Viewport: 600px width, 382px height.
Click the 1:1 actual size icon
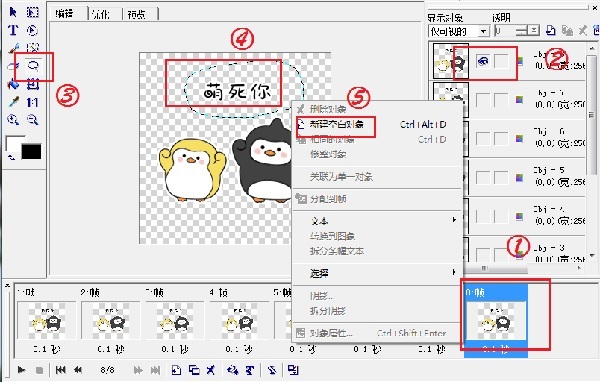click(33, 102)
